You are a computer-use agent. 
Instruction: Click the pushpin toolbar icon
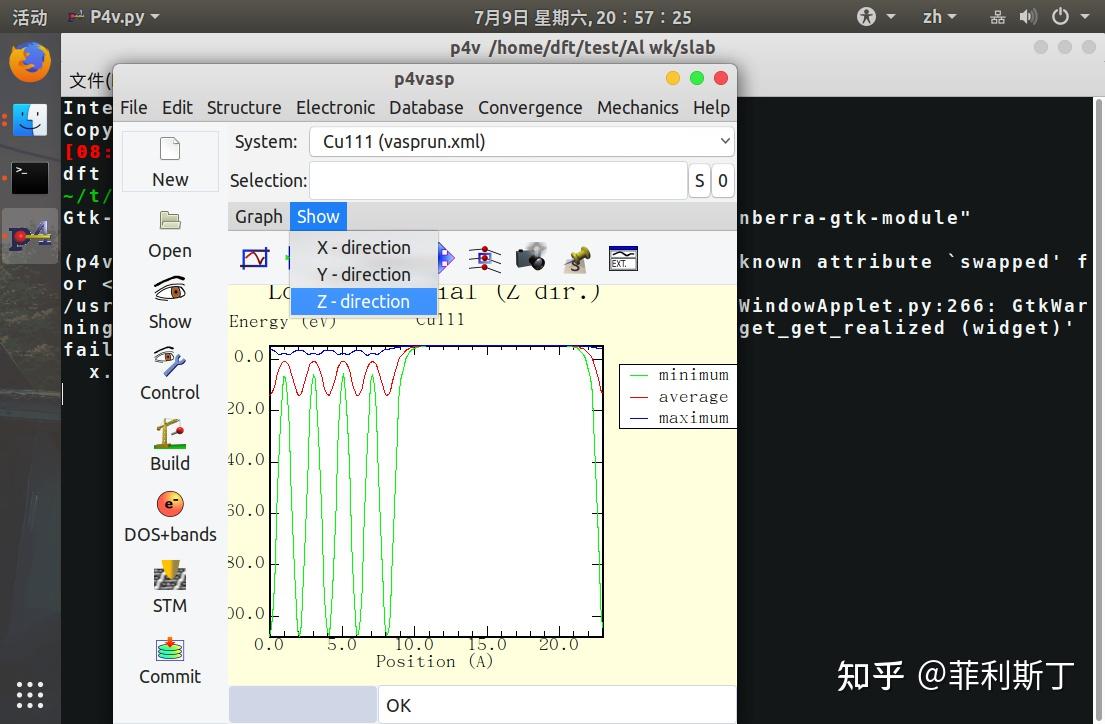click(x=577, y=259)
